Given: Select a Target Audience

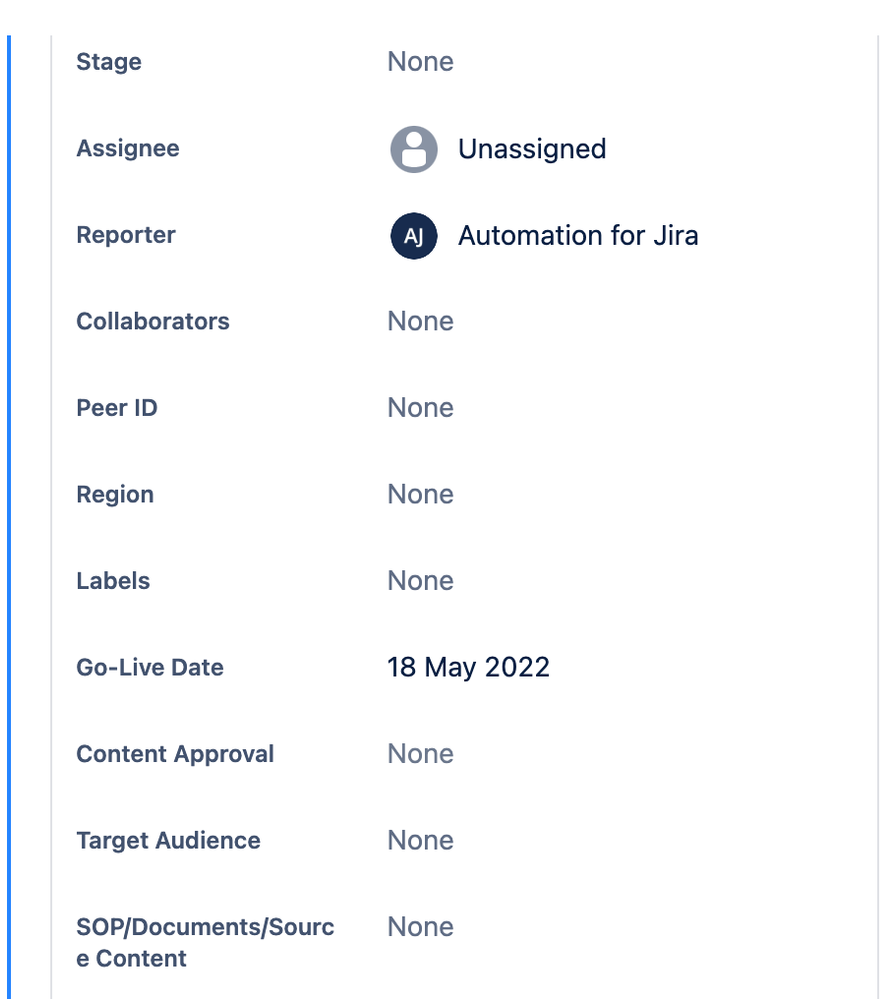Looking at the screenshot, I should [420, 840].
